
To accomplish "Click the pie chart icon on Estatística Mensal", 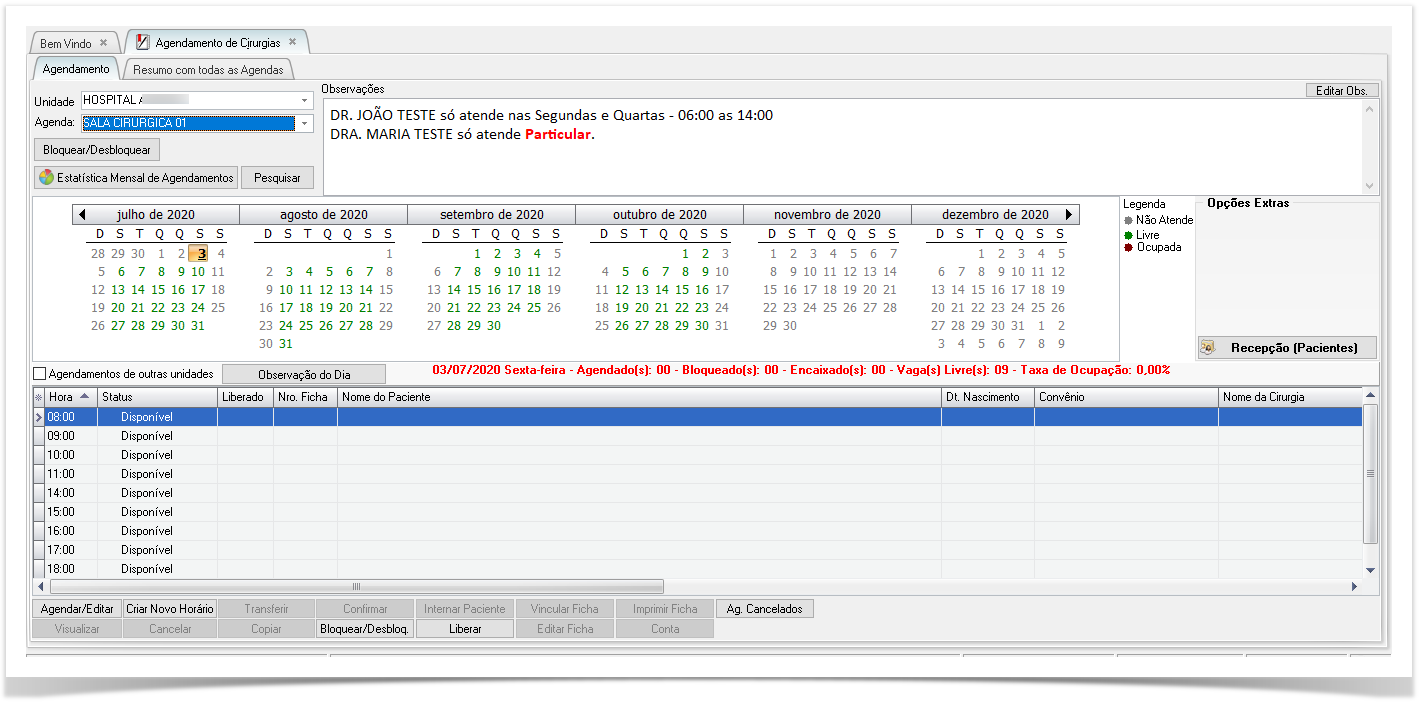I will 46,178.
